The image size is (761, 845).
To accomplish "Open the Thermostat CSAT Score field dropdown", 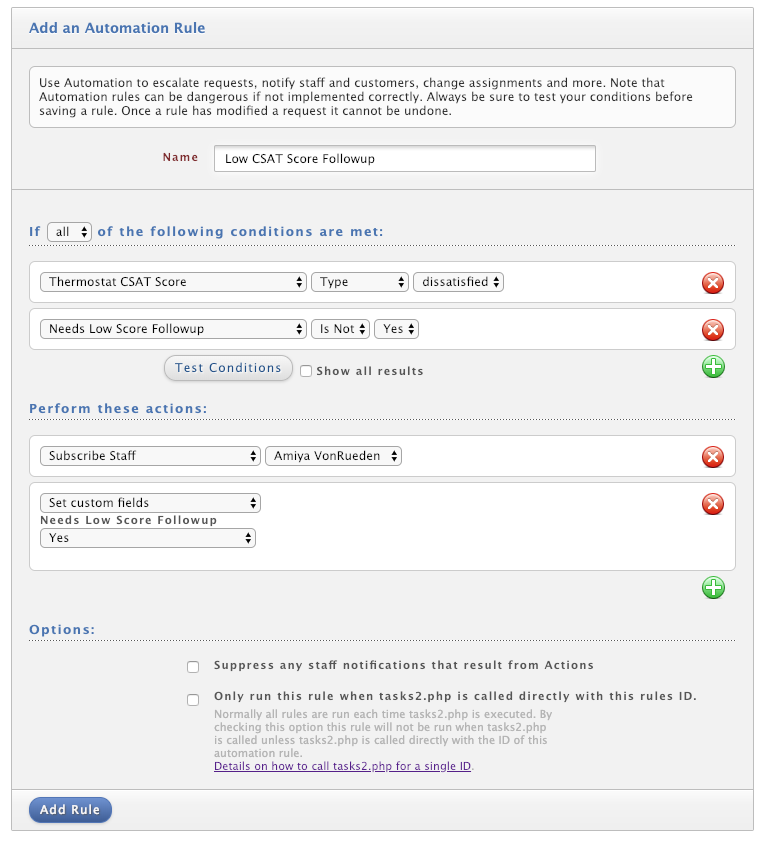I will tap(173, 282).
